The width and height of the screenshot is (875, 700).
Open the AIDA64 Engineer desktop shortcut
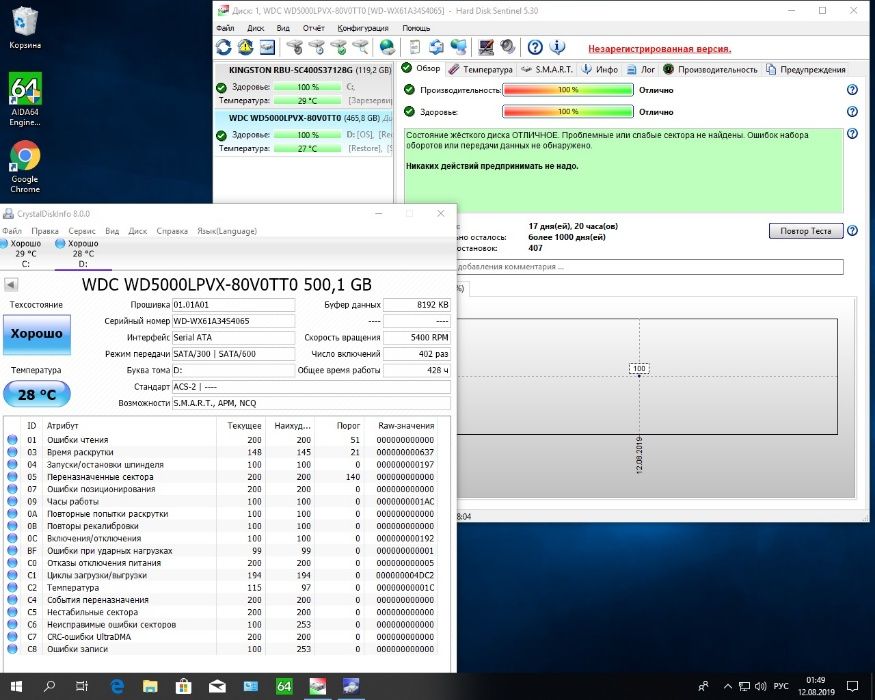(25, 99)
